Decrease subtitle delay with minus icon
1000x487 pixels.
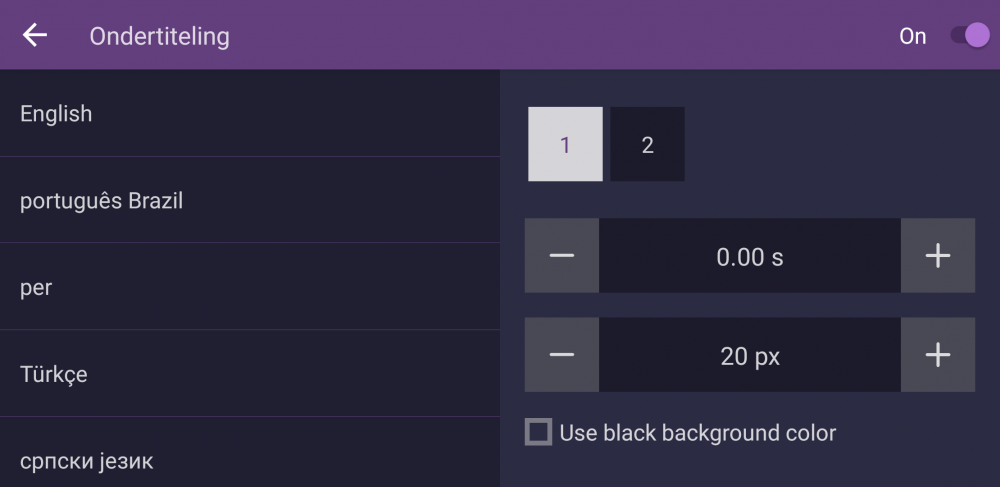562,256
